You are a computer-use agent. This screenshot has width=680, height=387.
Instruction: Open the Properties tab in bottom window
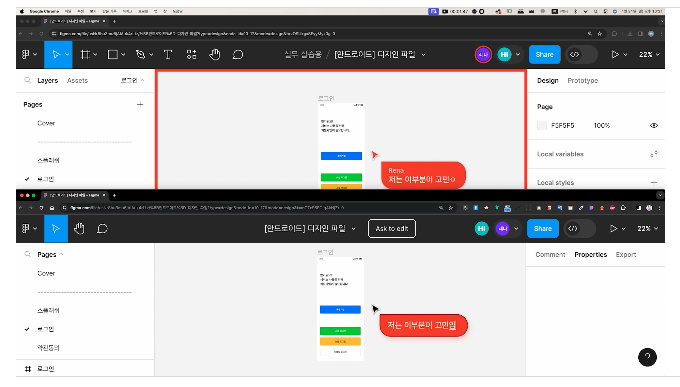coord(591,255)
